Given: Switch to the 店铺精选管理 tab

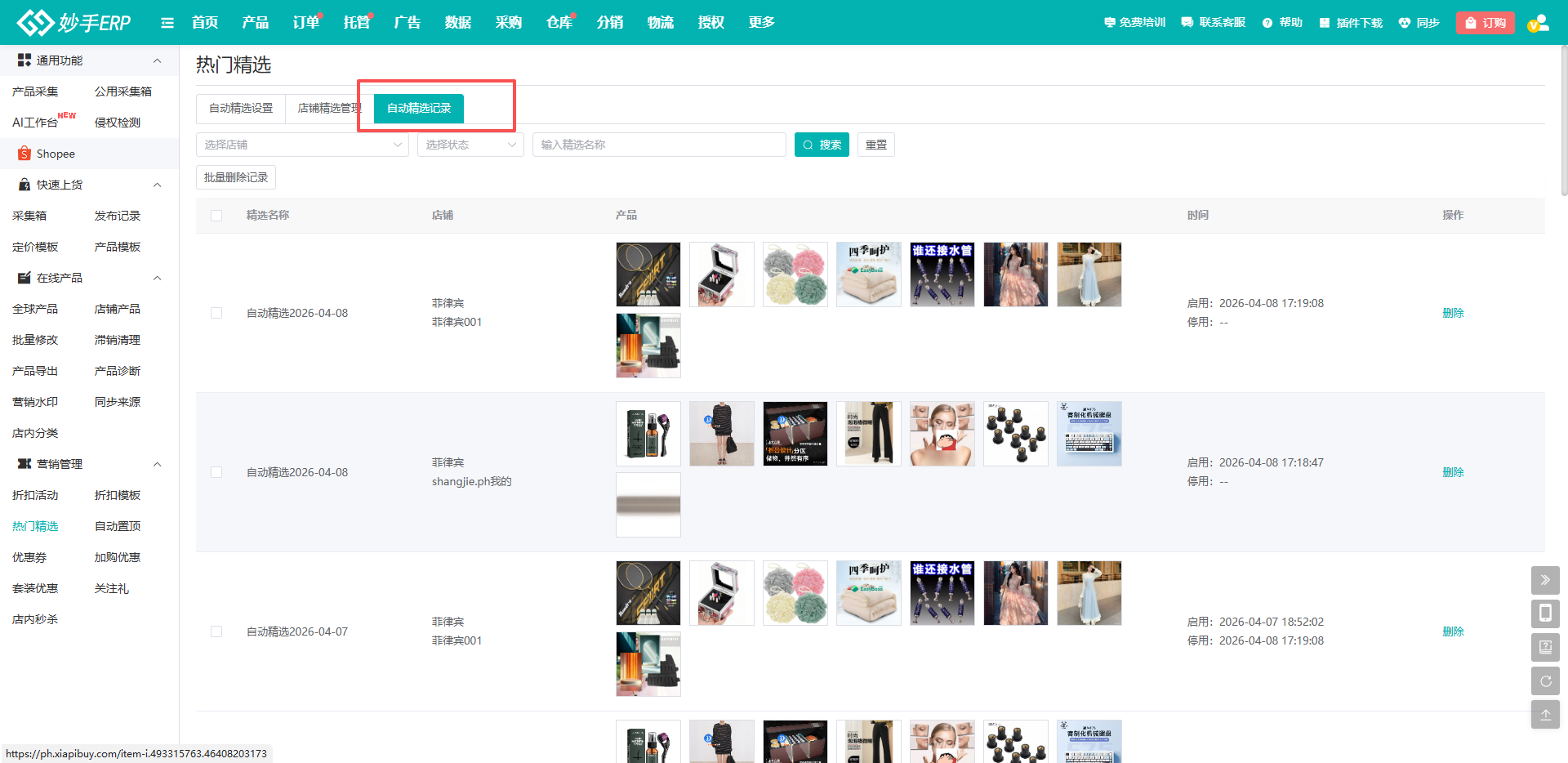Looking at the screenshot, I should click(x=330, y=108).
